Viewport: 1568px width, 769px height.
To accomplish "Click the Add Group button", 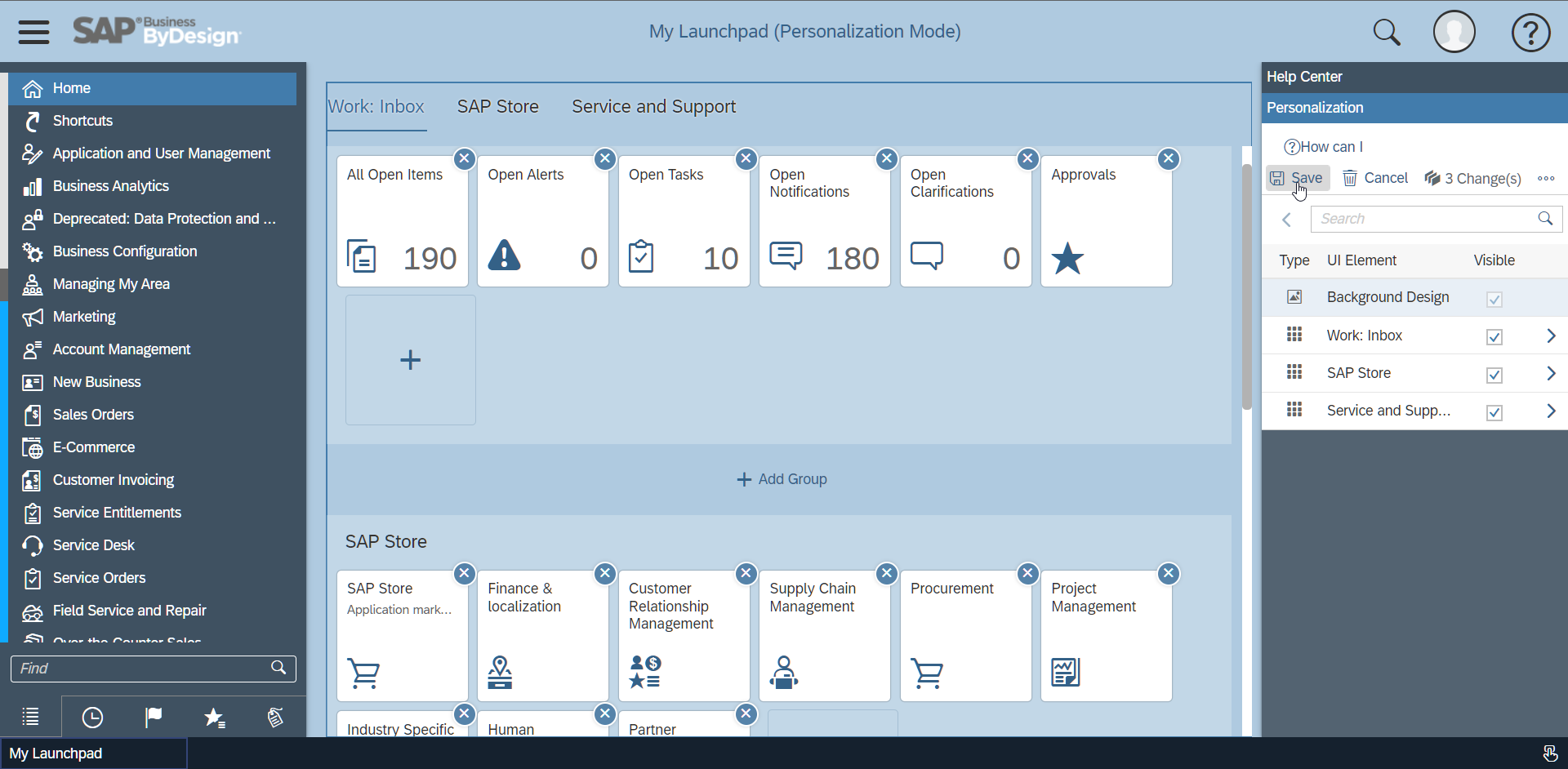I will (782, 479).
